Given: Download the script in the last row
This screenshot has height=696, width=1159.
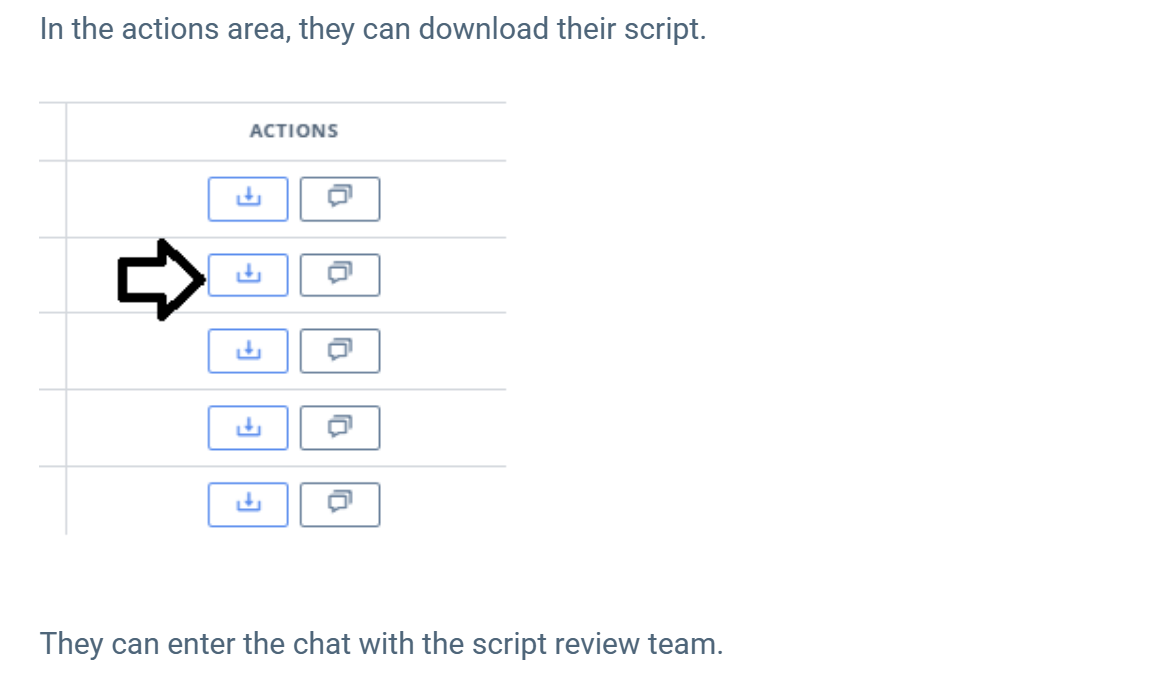Looking at the screenshot, I should click(x=248, y=504).
